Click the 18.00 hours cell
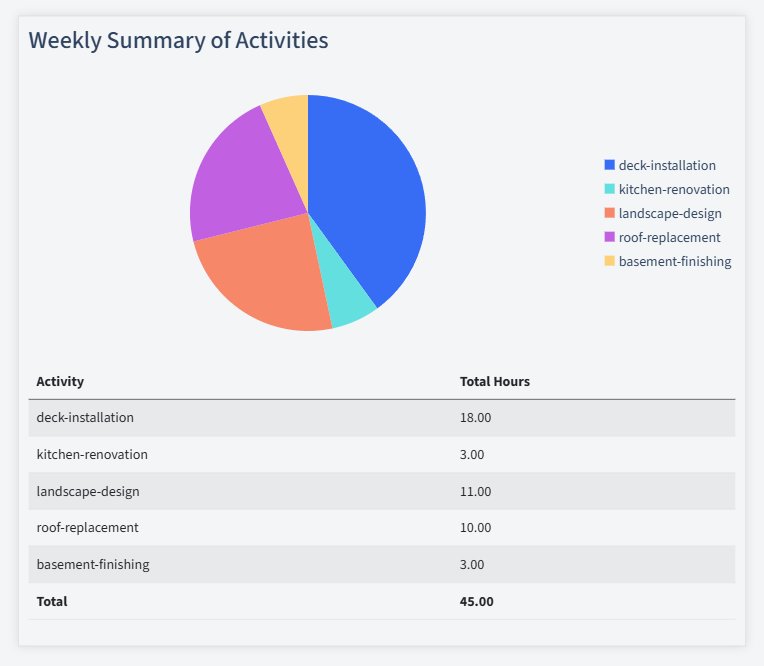Screen dimensions: 764x666 pyautogui.click(x=476, y=418)
